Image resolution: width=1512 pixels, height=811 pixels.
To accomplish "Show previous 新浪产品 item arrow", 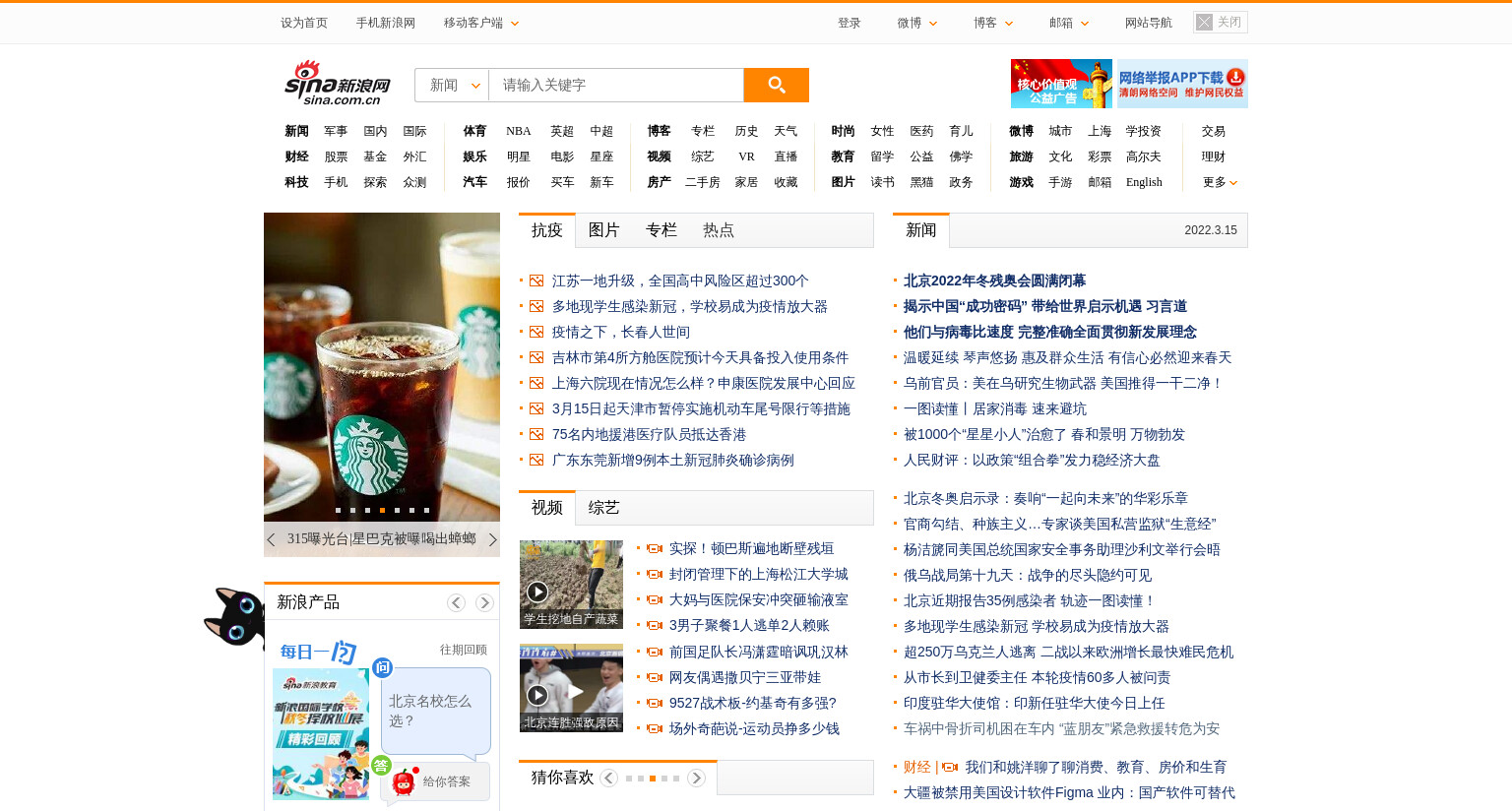I will point(456,602).
